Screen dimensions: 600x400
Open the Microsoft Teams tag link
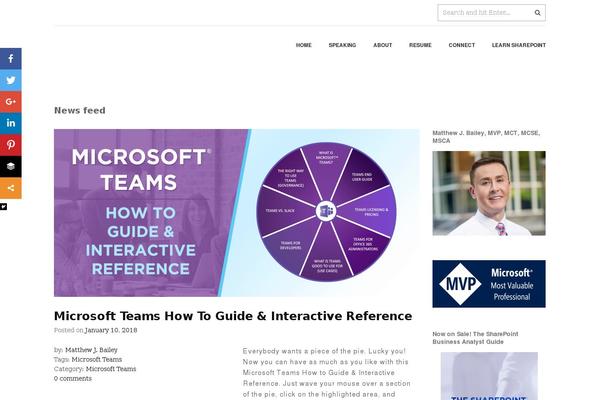tap(96, 359)
